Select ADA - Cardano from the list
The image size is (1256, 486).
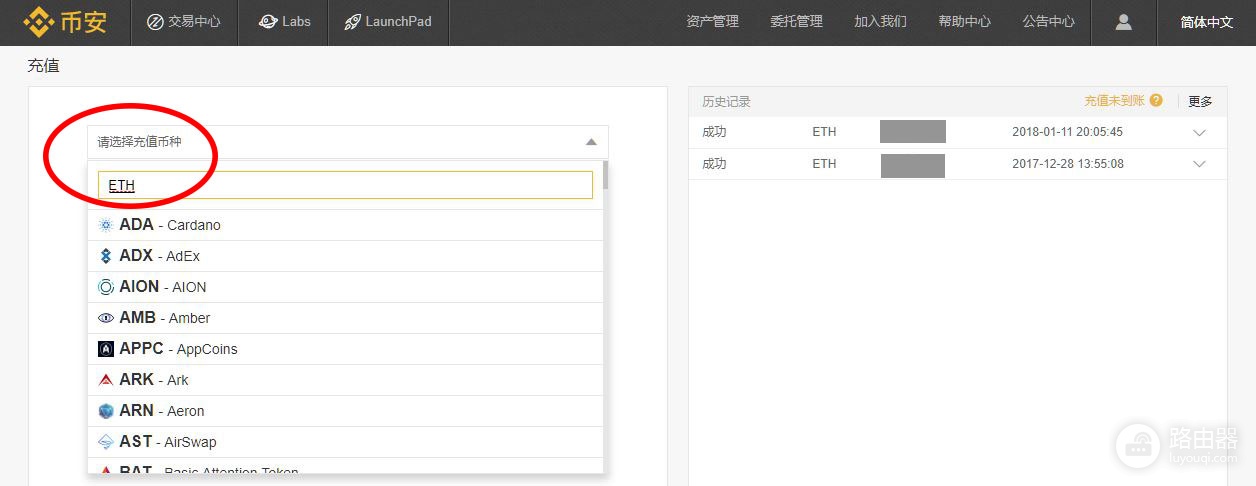click(x=346, y=225)
